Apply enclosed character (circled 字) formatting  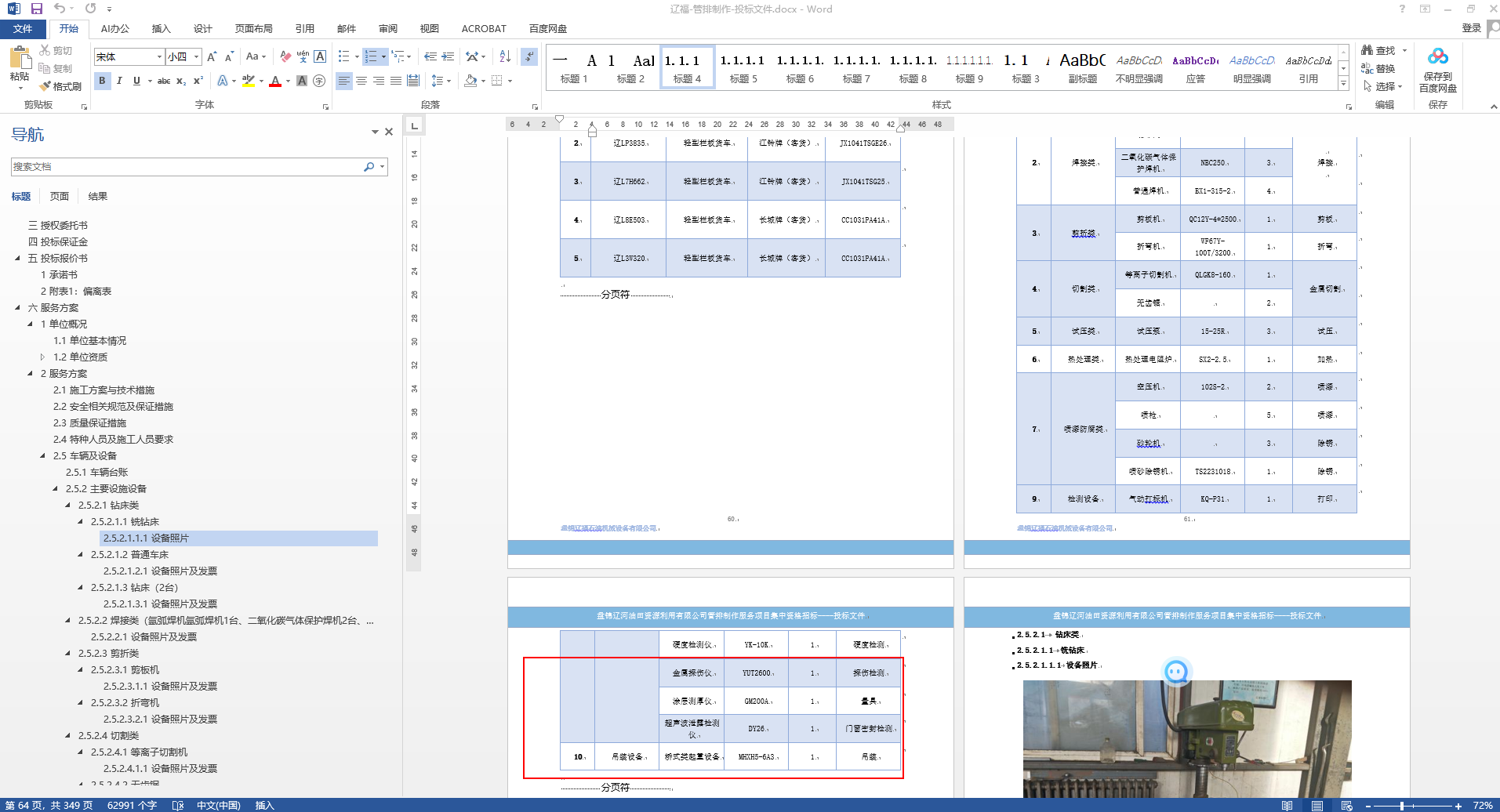point(319,81)
